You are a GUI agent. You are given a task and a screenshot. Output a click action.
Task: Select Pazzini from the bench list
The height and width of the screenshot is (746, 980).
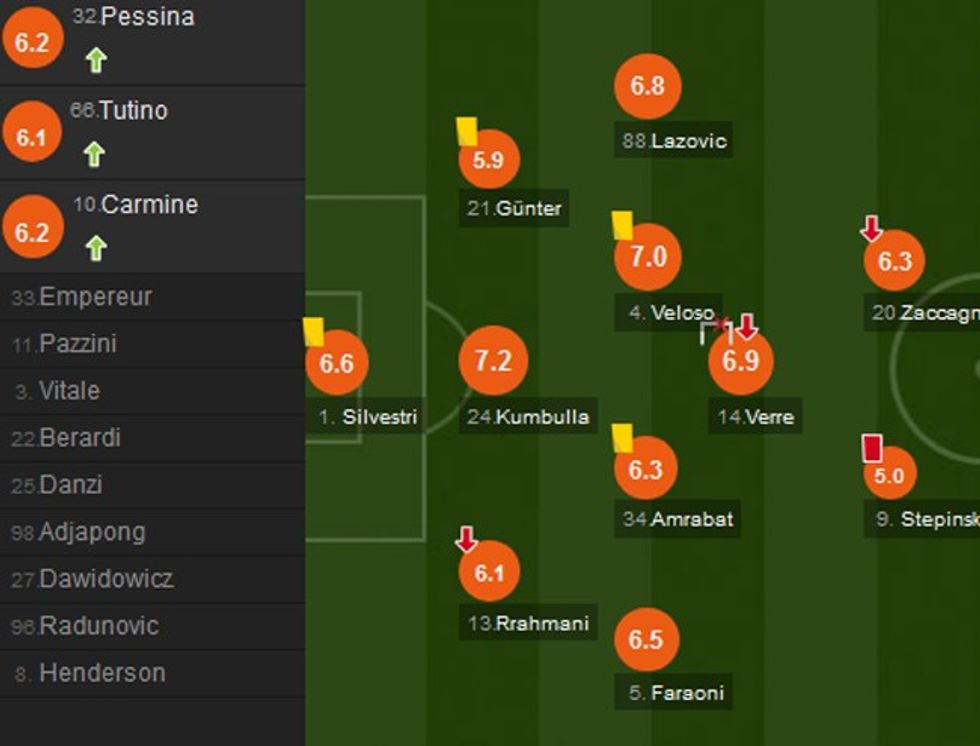click(x=78, y=344)
